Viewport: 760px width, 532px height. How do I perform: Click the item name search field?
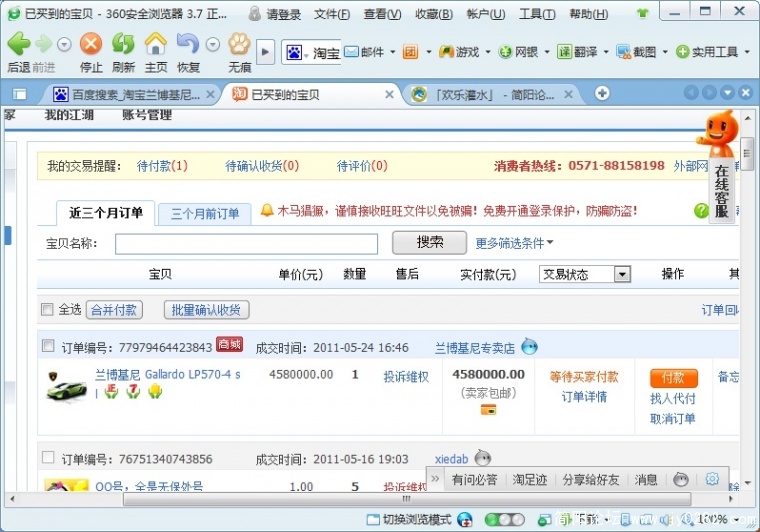point(246,244)
